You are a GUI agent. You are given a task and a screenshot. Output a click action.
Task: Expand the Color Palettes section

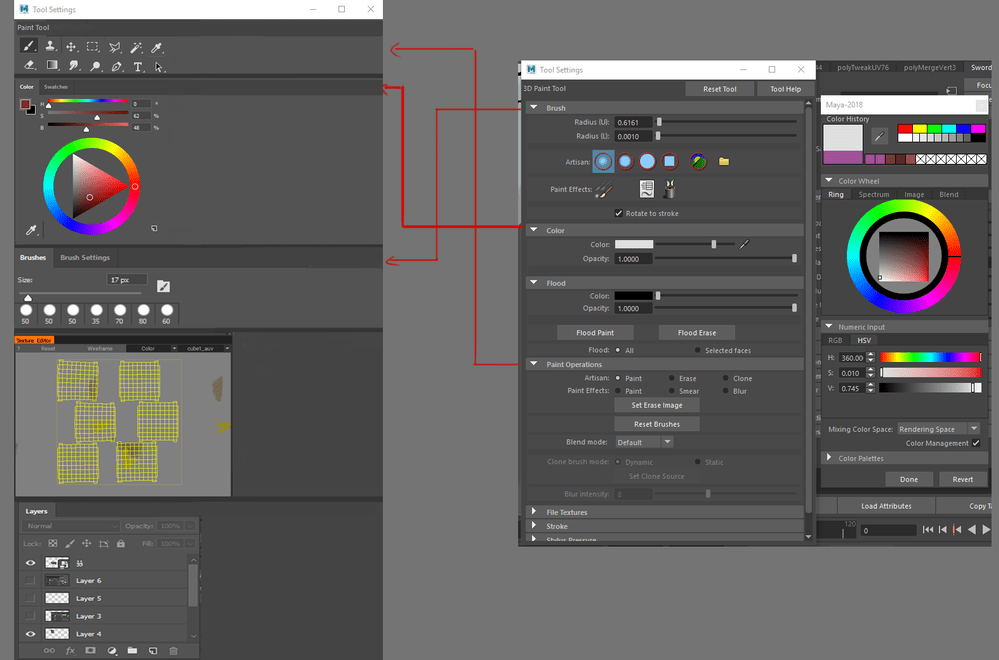829,458
